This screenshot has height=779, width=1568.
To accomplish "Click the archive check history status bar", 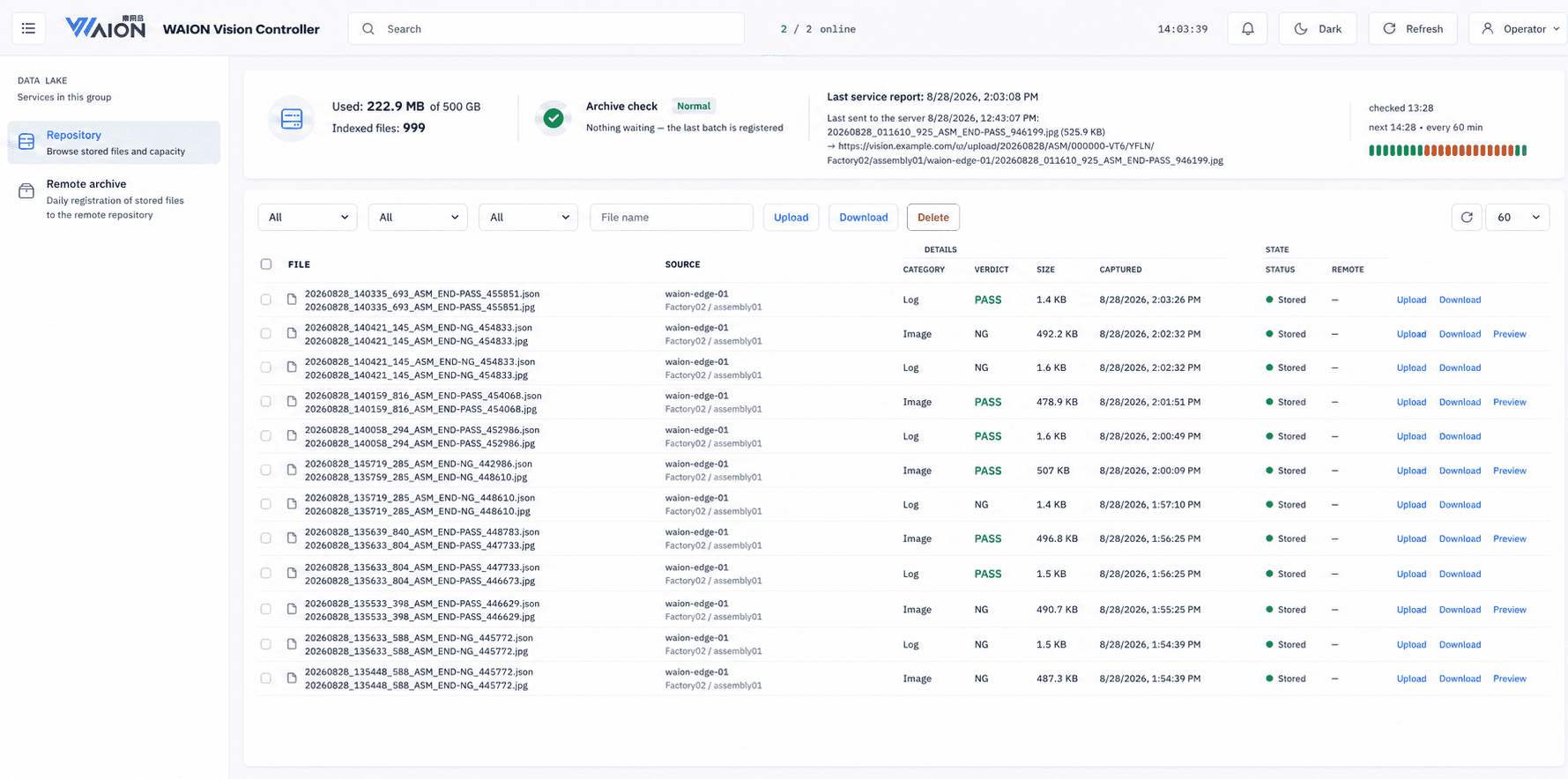I will pos(1447,151).
